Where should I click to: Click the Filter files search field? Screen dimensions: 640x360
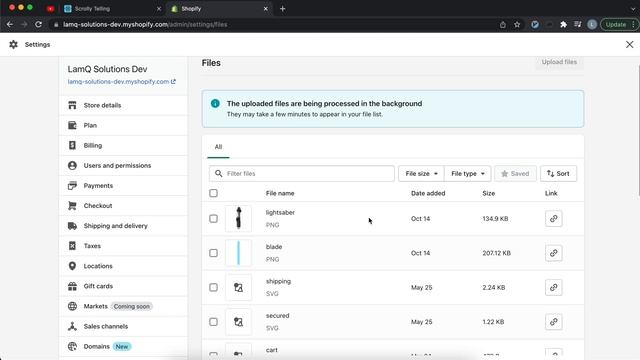click(302, 173)
